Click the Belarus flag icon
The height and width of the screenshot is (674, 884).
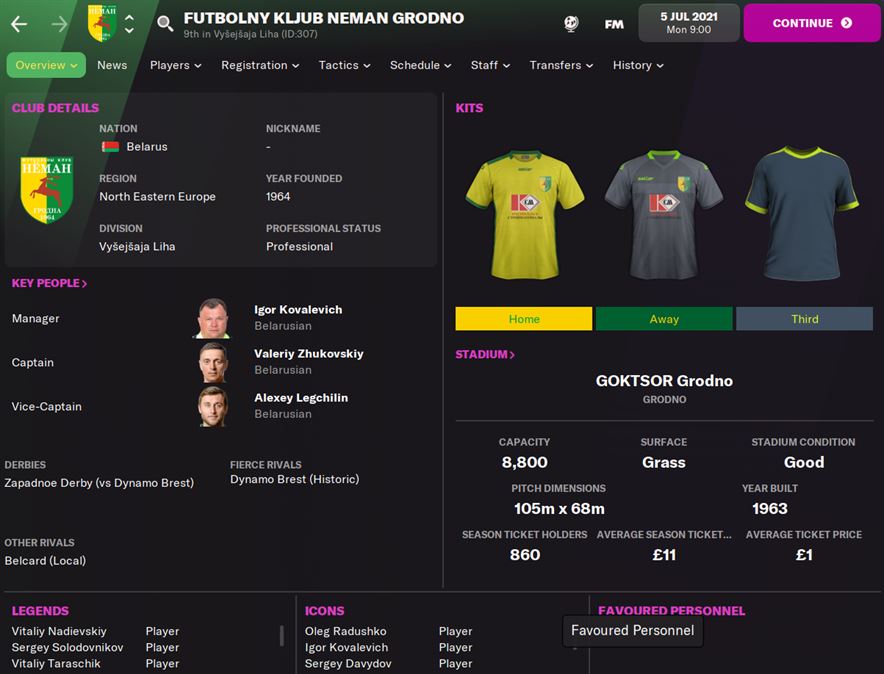110,147
